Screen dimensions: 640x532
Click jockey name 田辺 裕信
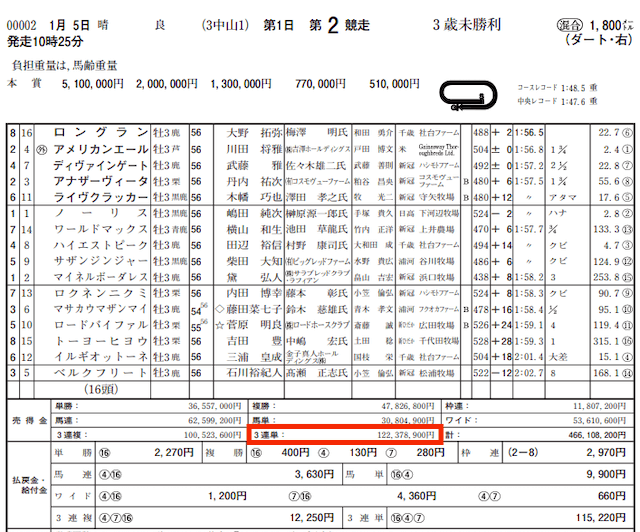(x=254, y=245)
